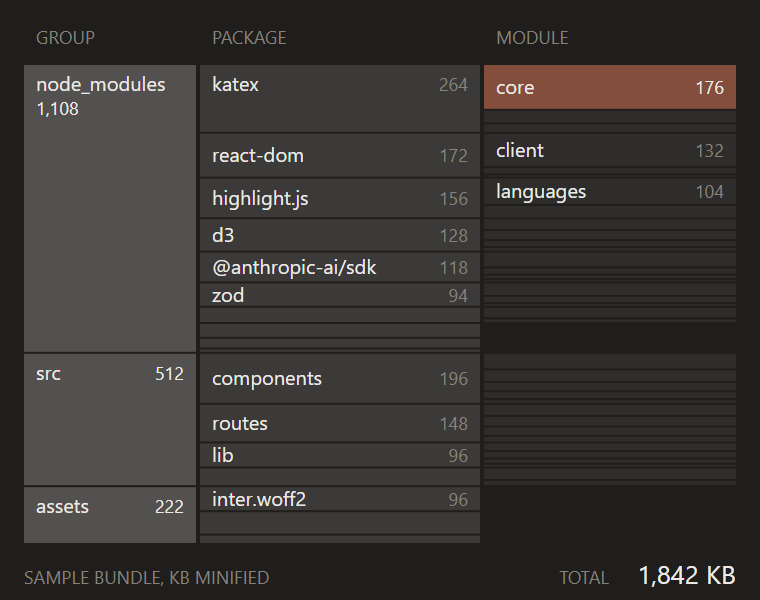Image resolution: width=760 pixels, height=600 pixels.
Task: Click the zod package row
Action: (340, 295)
